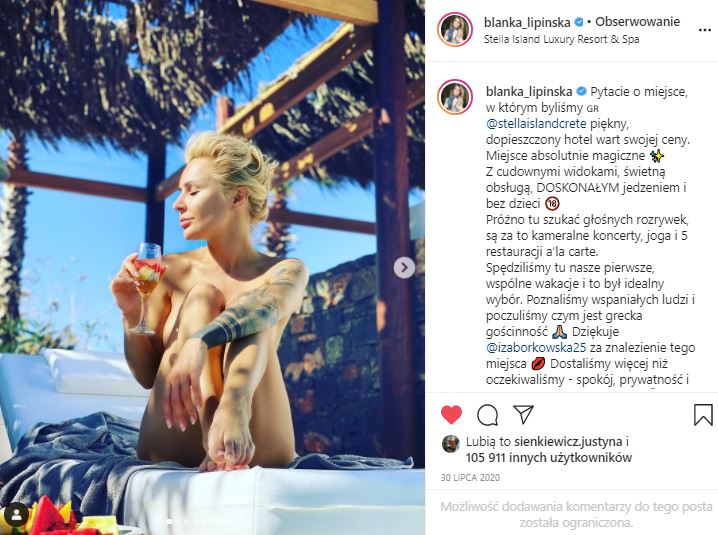Image resolution: width=718 pixels, height=535 pixels.
Task: Click blanka_lipinska username in caption
Action: 529,92
